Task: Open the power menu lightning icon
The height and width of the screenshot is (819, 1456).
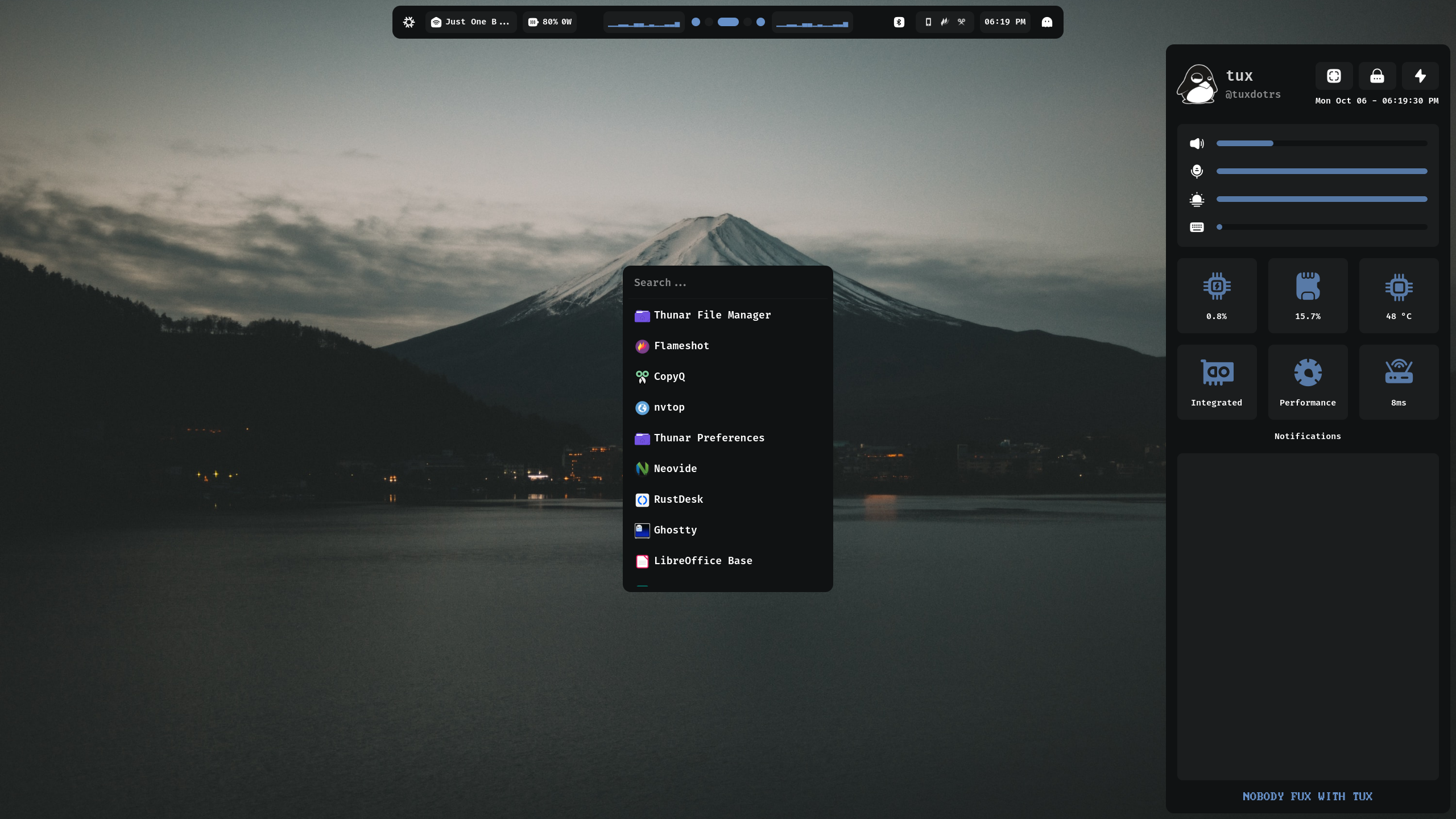Action: point(1420,76)
